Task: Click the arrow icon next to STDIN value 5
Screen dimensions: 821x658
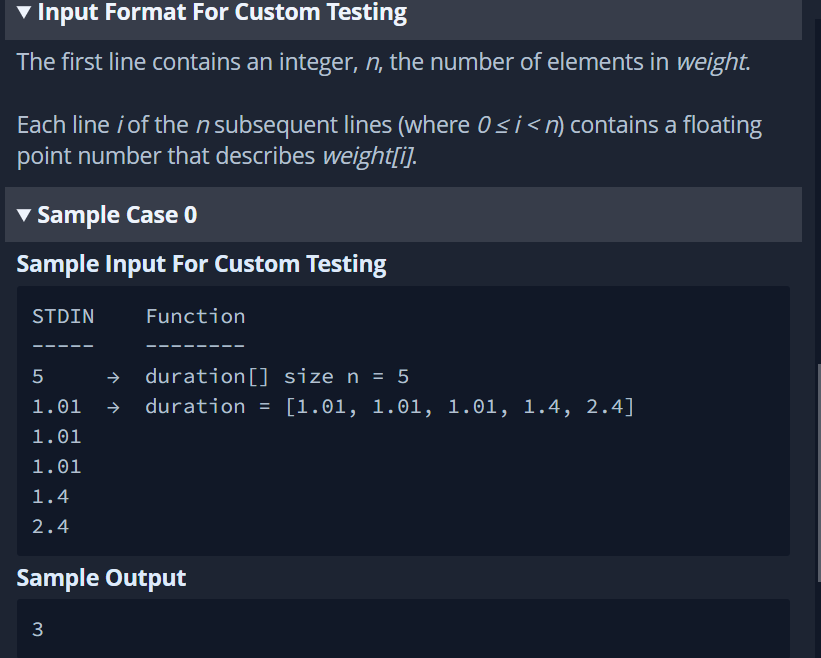Action: coord(113,377)
